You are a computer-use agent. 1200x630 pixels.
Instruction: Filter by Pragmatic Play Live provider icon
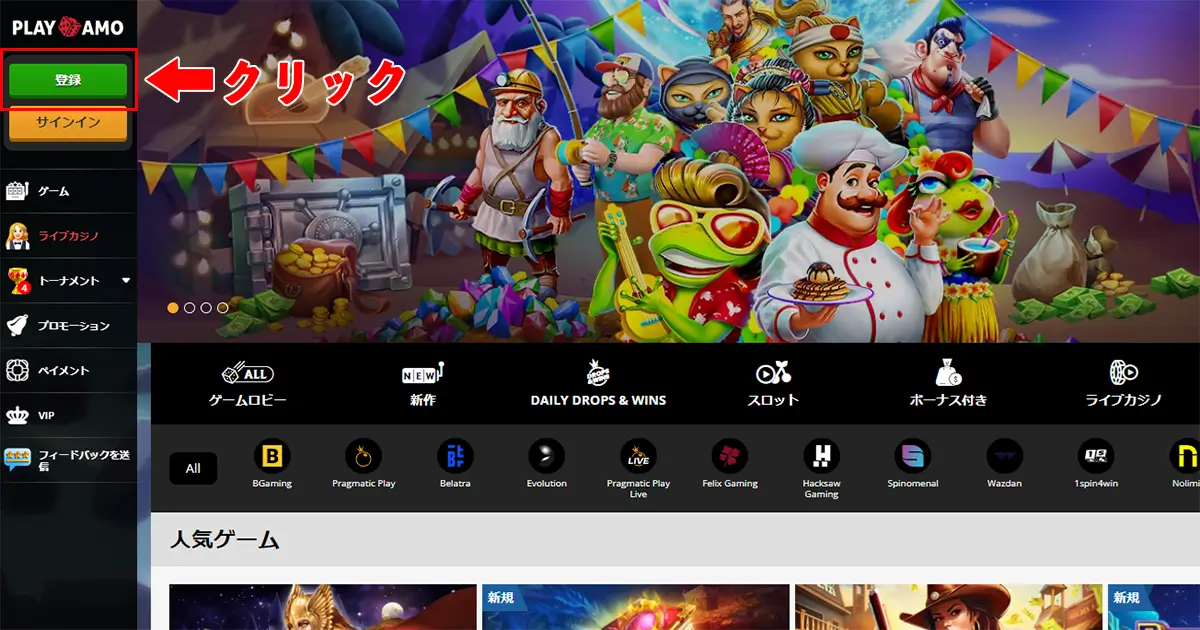click(x=638, y=457)
